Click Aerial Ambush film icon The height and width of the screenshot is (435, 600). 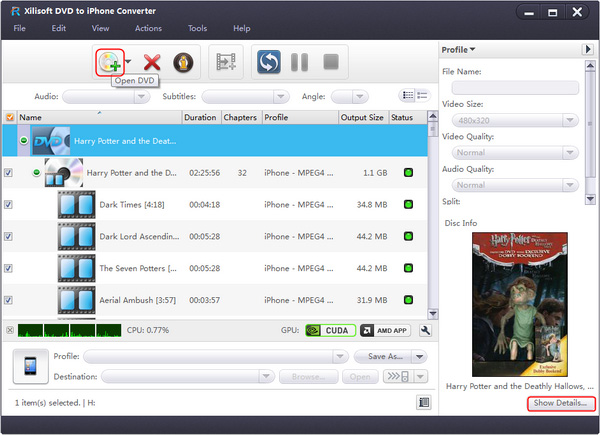(x=77, y=300)
